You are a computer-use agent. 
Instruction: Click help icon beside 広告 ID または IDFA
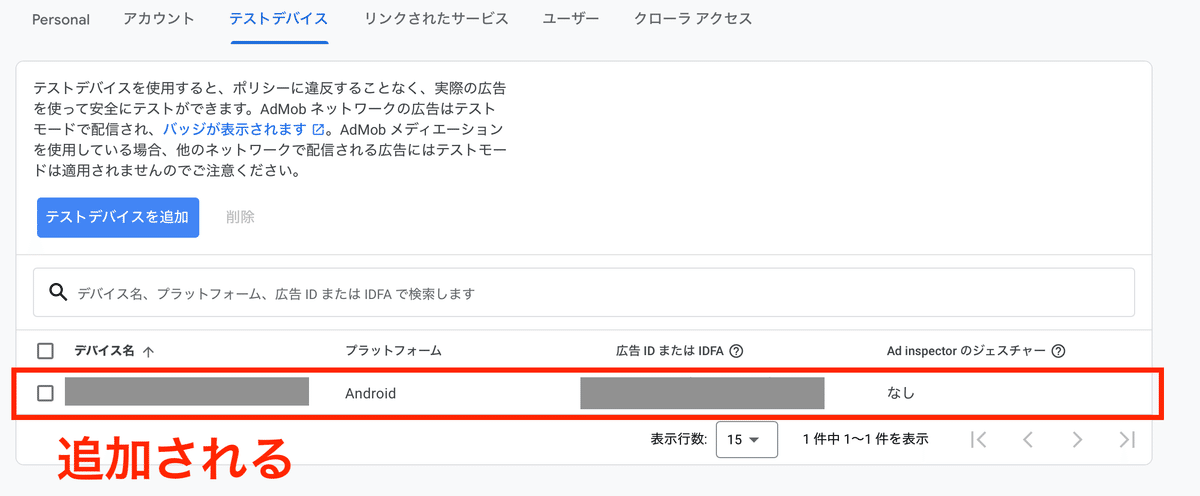737,351
